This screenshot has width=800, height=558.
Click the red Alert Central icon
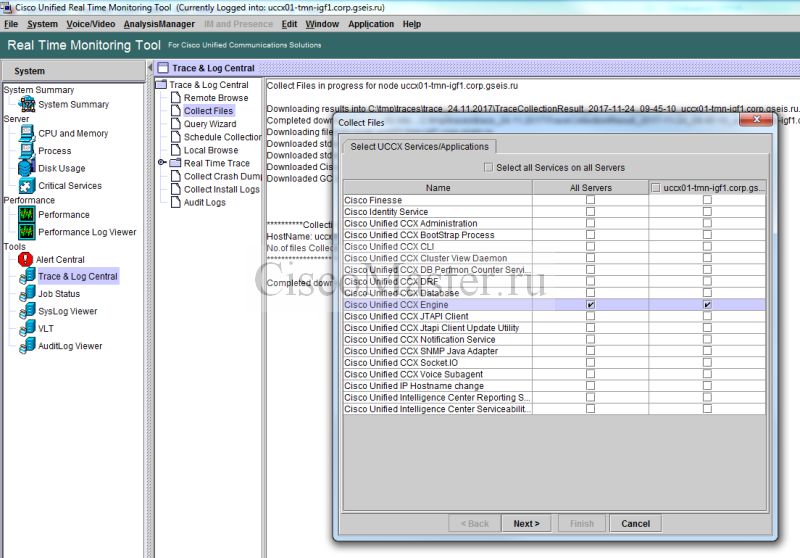pyautogui.click(x=25, y=259)
